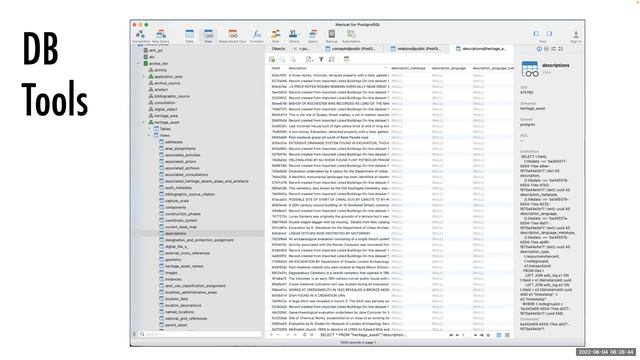
Task: Switch to the descriptions@heritage_asset tab
Action: click(481, 49)
